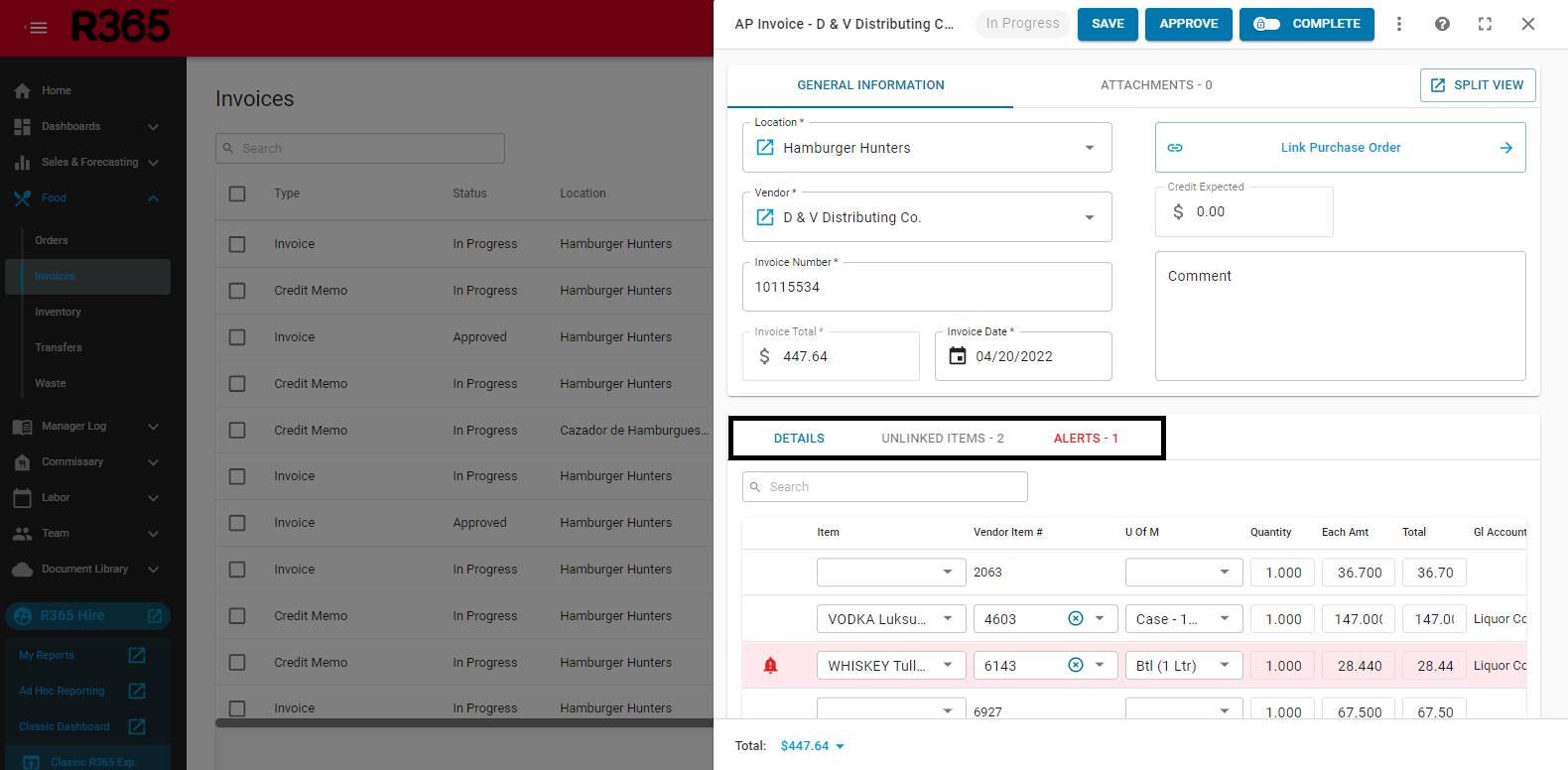
Task: Click the Link Purchase Order arrow icon
Action: 1505,148
